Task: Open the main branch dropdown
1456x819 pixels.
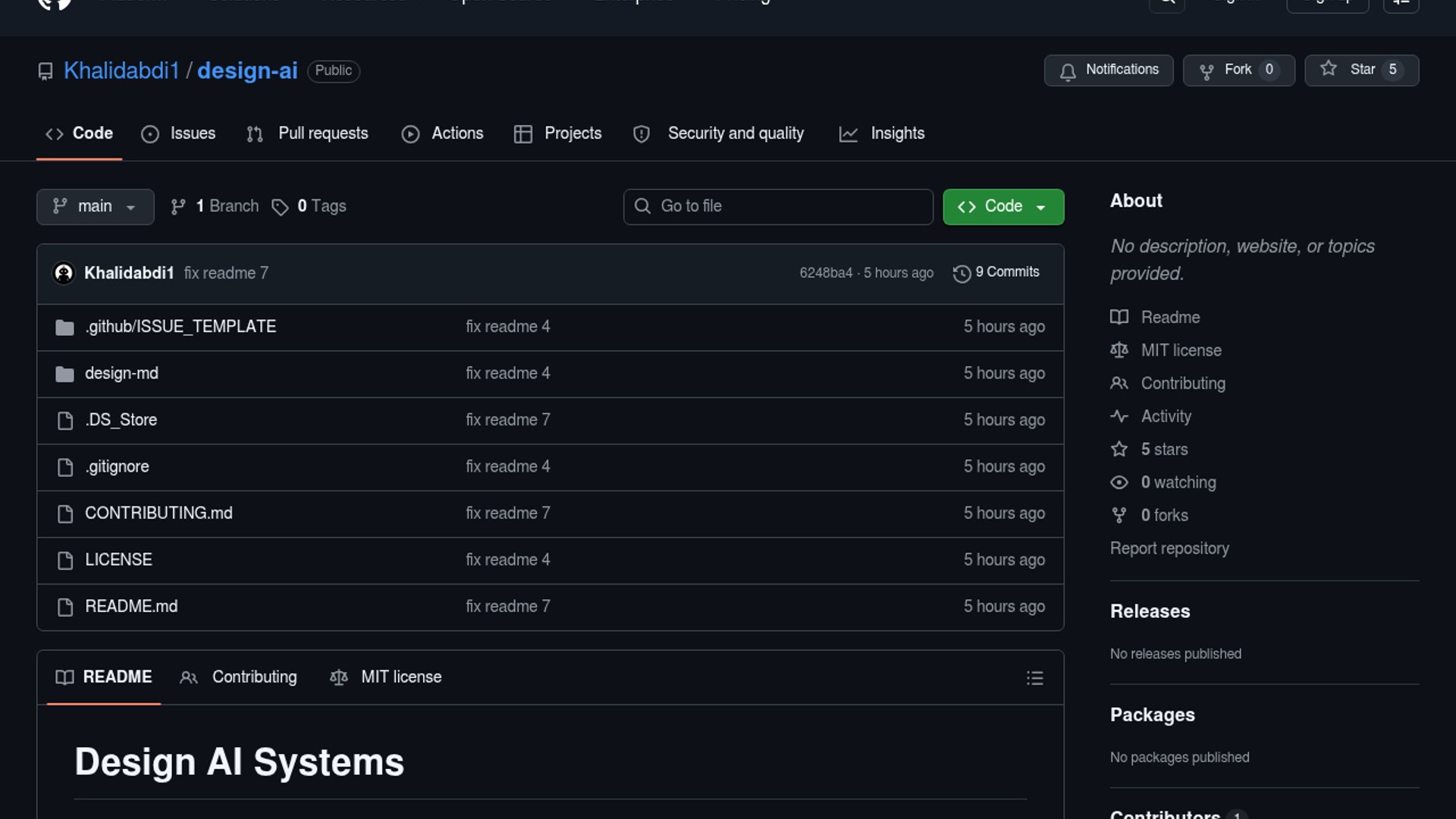Action: pyautogui.click(x=95, y=206)
